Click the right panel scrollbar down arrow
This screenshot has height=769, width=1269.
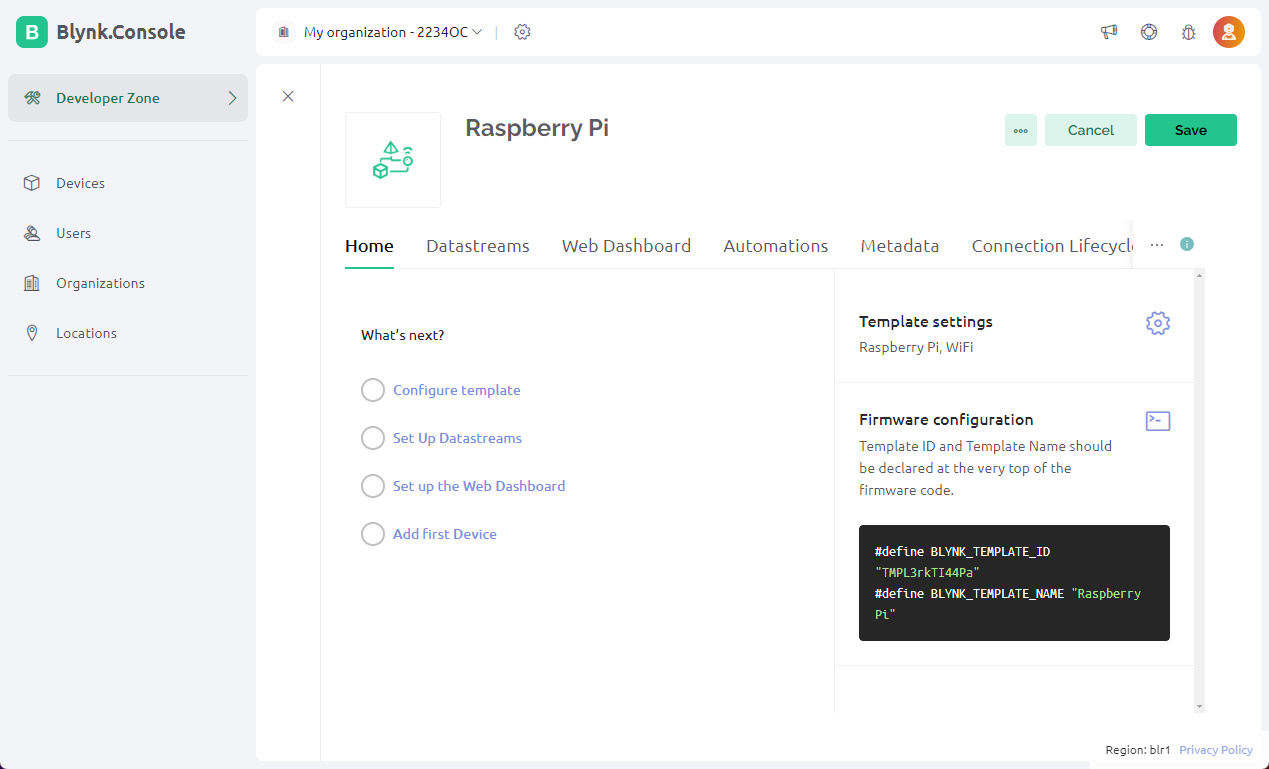[1200, 706]
